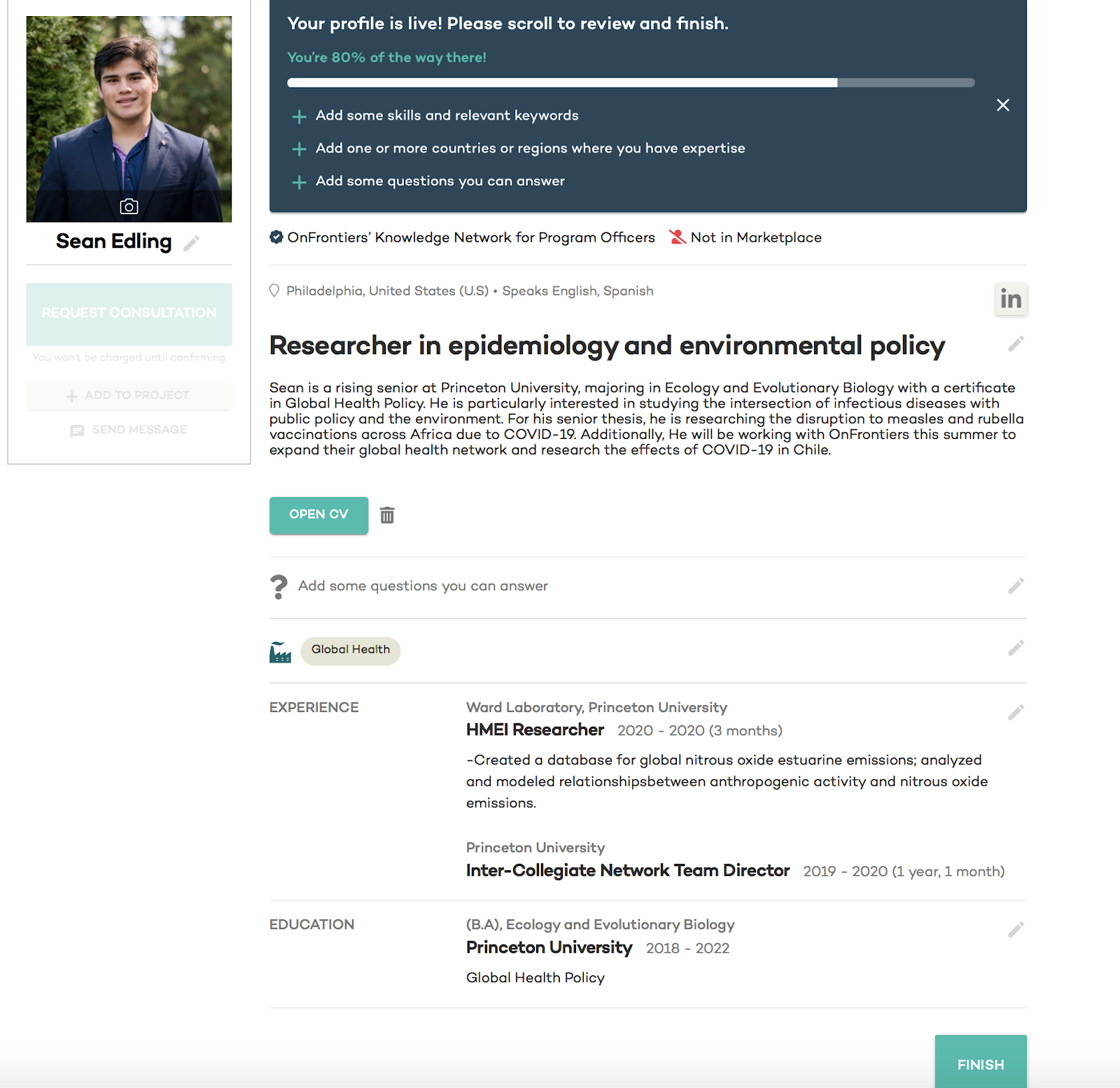Screen dimensions: 1120x1088
Task: Click Send Message link
Action: 129,430
